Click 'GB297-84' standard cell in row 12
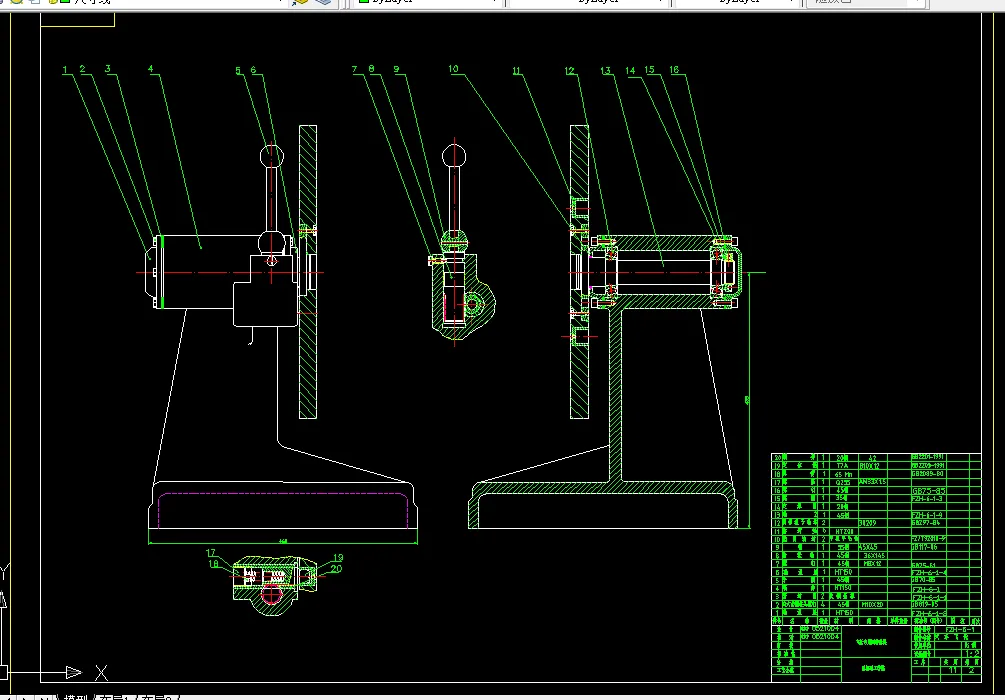Viewport: 1005px width, 700px height. tap(927, 522)
